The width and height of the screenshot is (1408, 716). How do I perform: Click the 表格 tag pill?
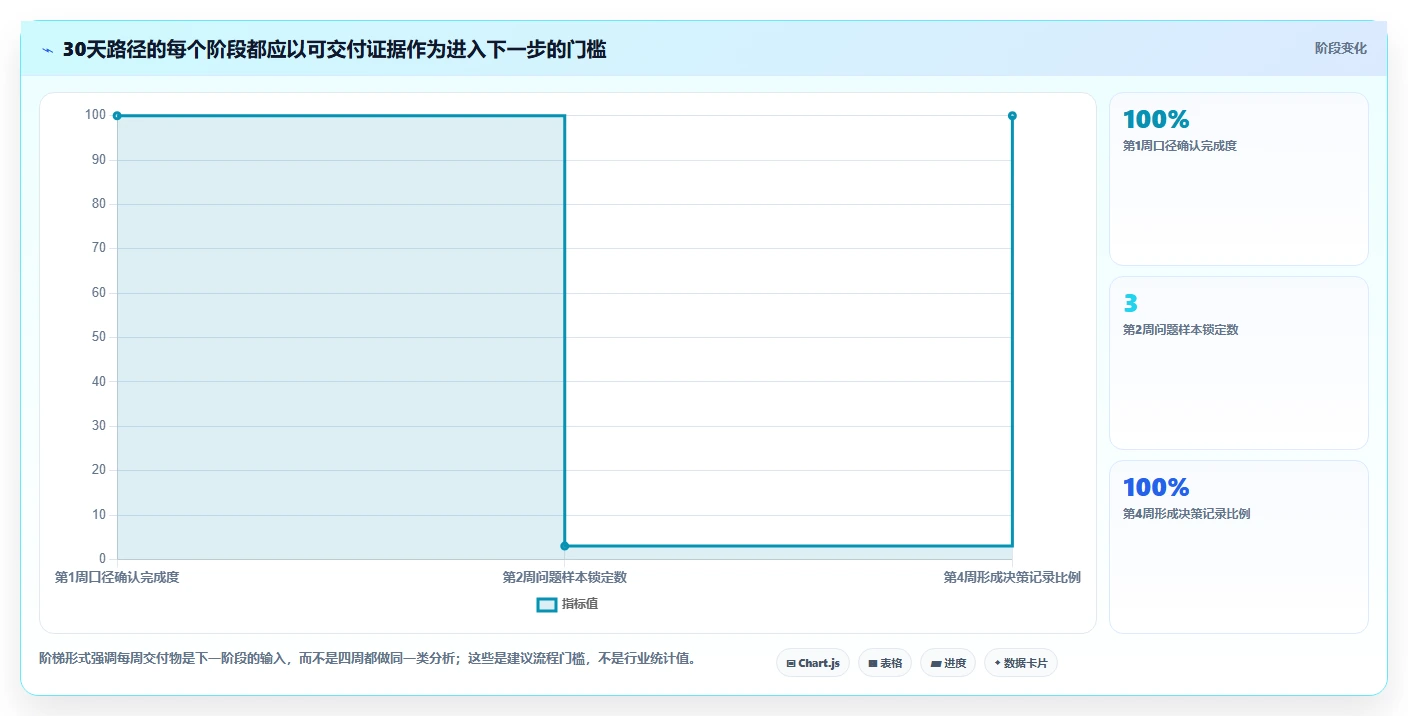(885, 663)
